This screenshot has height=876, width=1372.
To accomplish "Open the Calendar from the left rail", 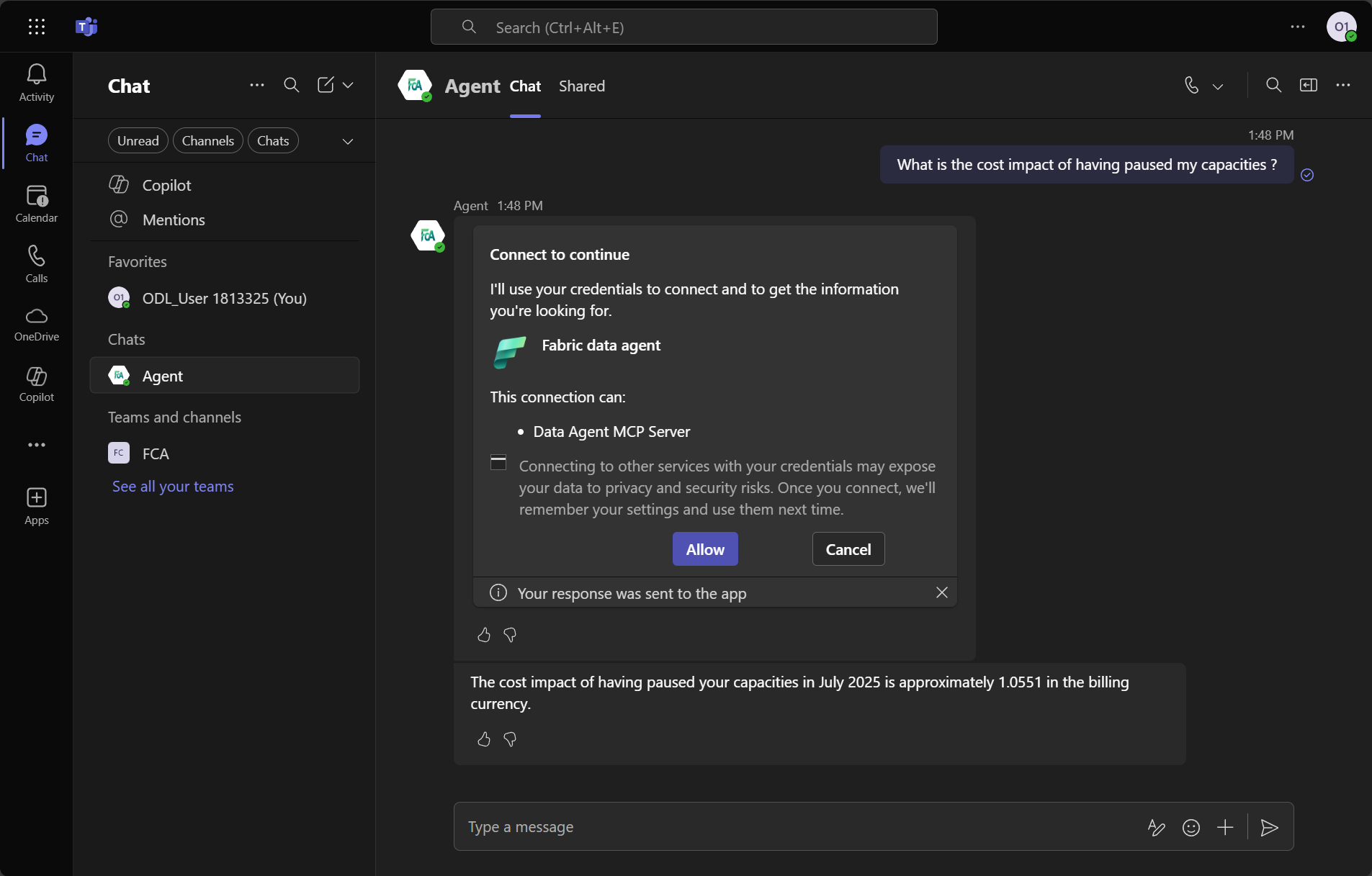I will tap(36, 204).
